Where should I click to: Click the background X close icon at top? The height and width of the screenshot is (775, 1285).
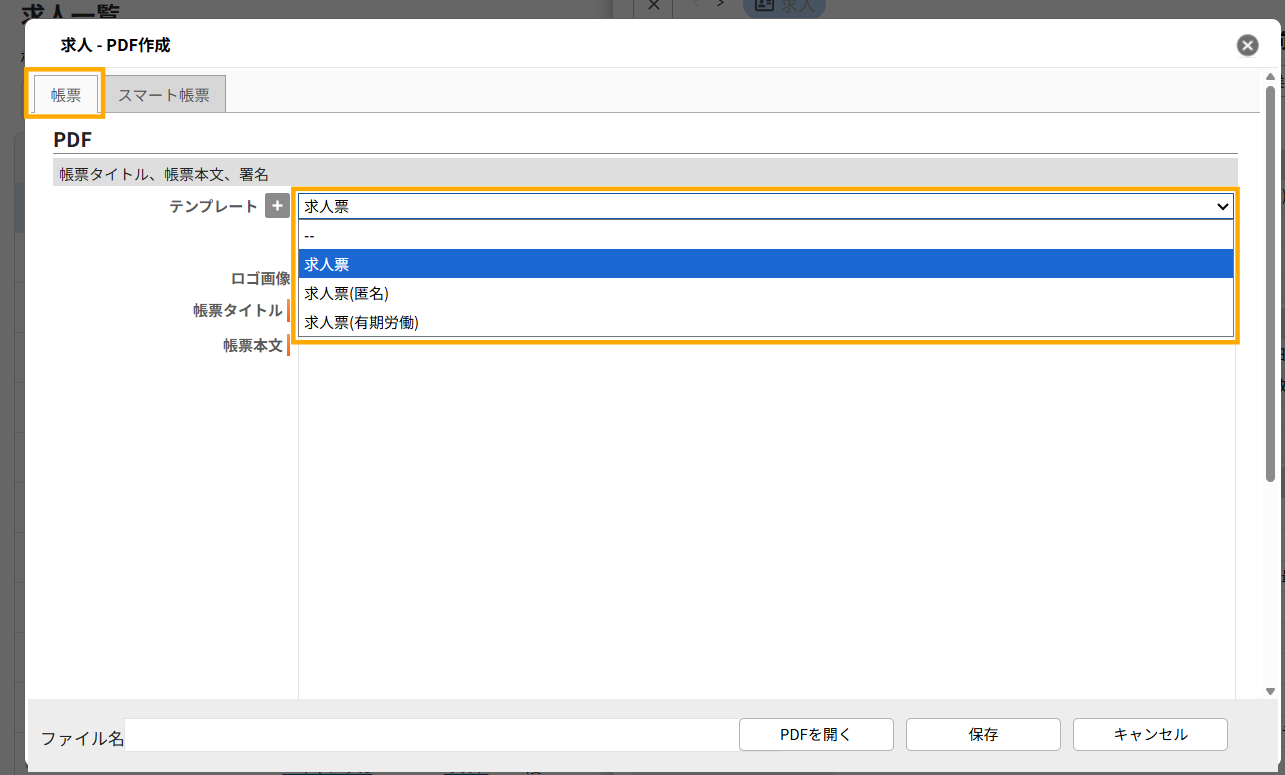click(653, 5)
